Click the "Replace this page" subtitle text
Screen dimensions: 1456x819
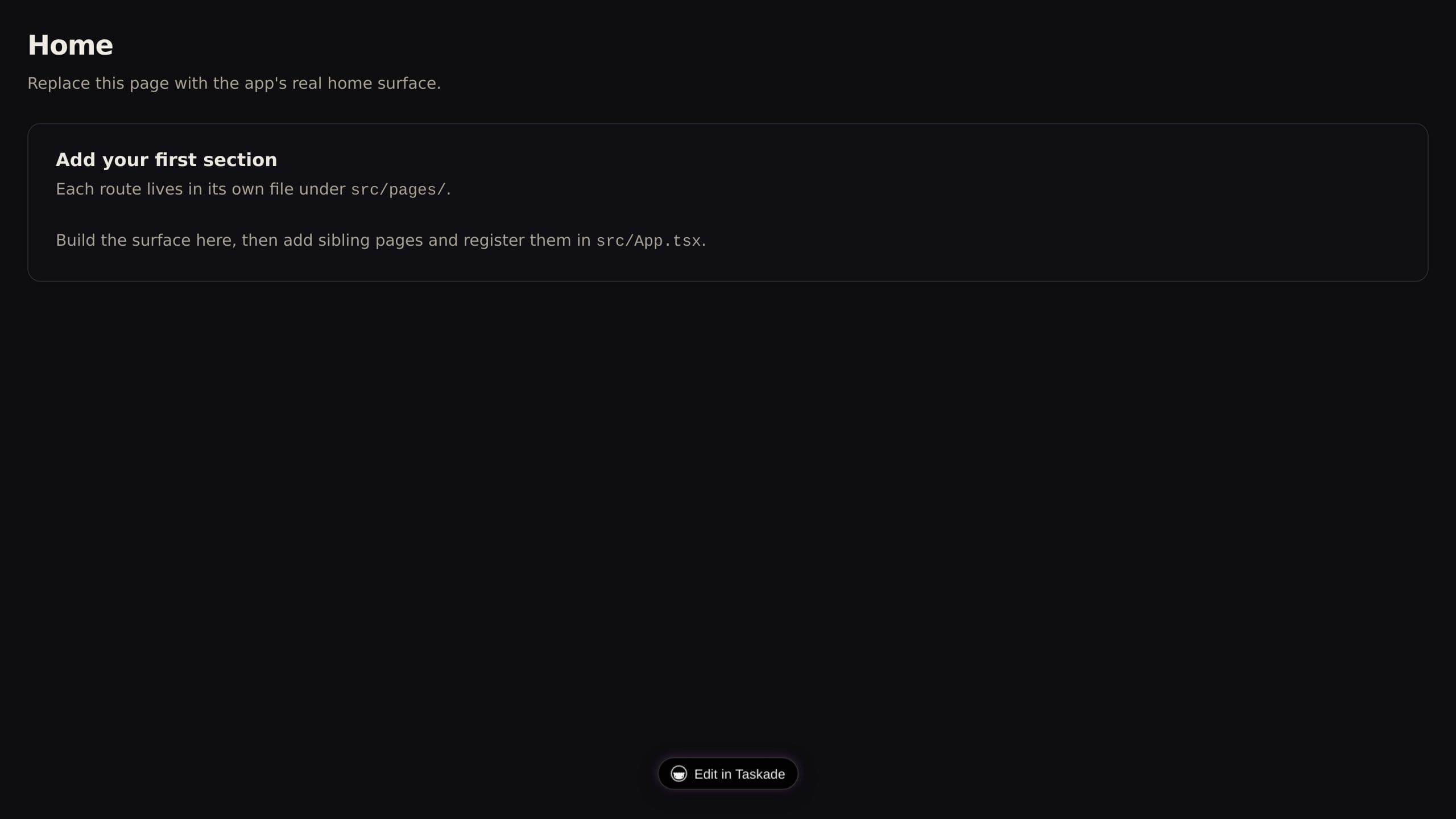pos(234,83)
